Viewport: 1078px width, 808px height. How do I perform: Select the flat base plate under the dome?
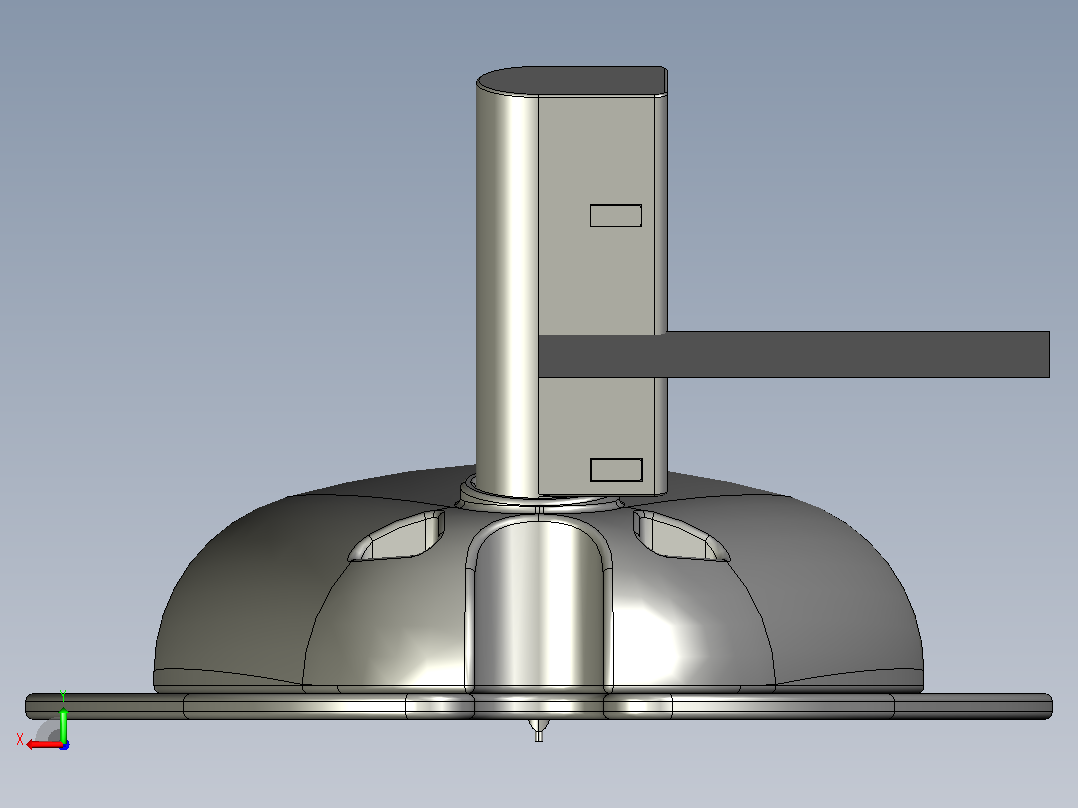(539, 706)
